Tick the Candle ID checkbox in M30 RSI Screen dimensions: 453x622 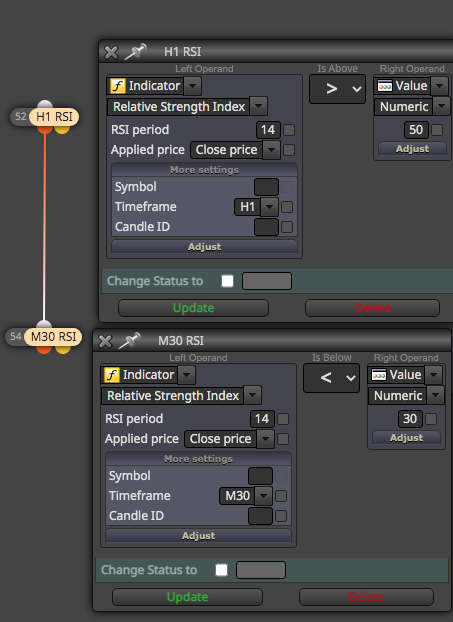[x=281, y=516]
